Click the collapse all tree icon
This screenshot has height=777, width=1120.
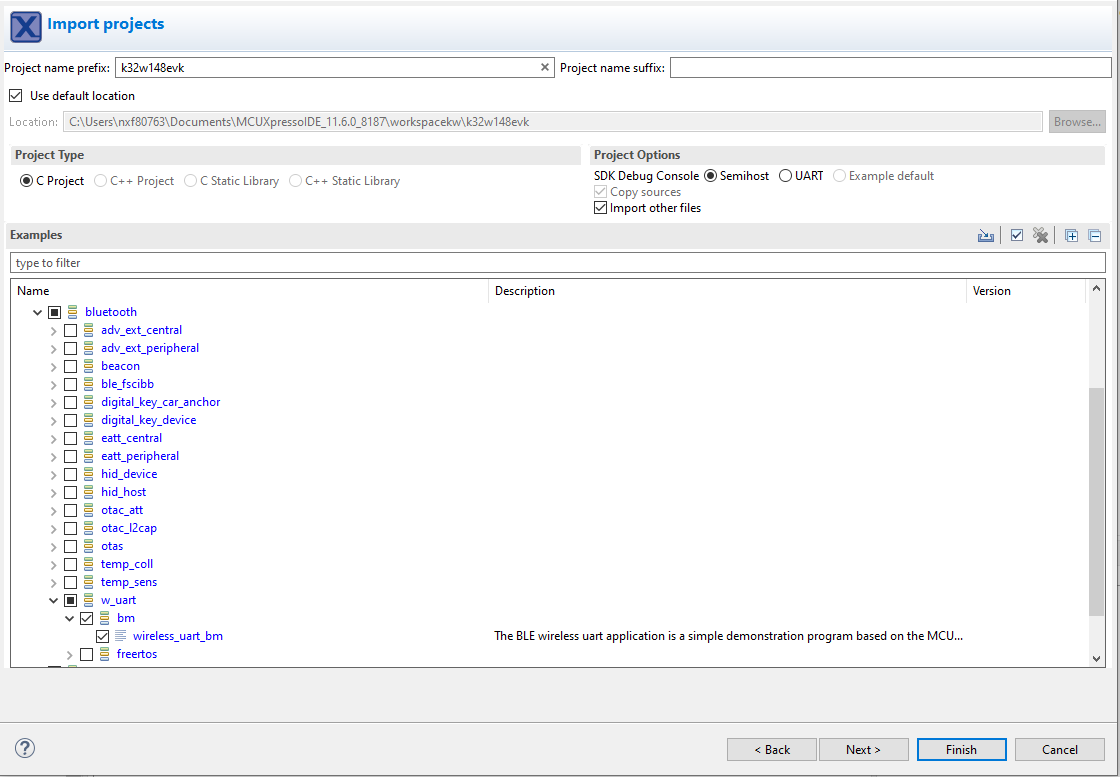(1095, 236)
